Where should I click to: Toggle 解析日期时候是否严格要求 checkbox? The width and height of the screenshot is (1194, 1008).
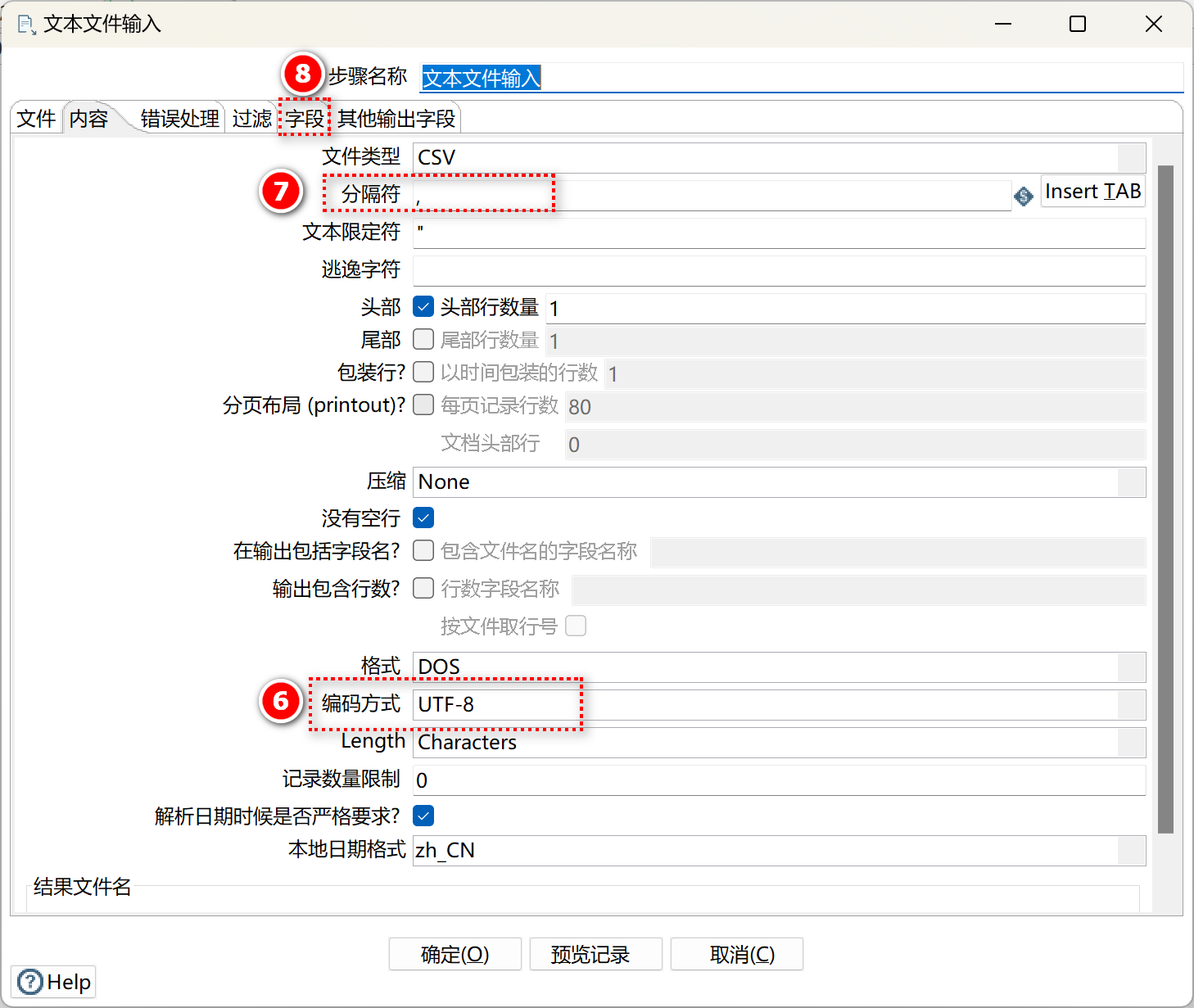423,816
